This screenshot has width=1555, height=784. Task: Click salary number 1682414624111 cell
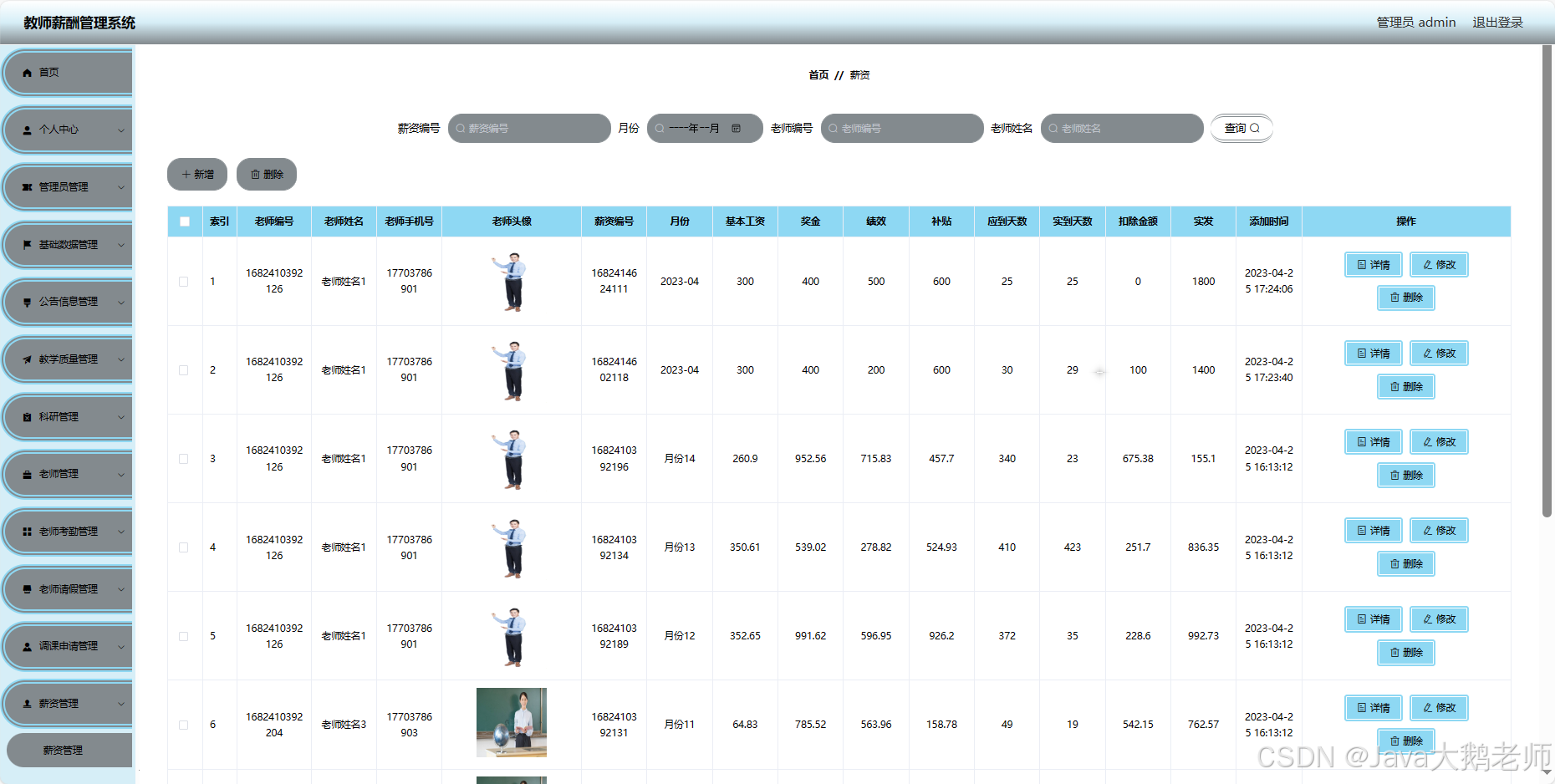(x=614, y=282)
